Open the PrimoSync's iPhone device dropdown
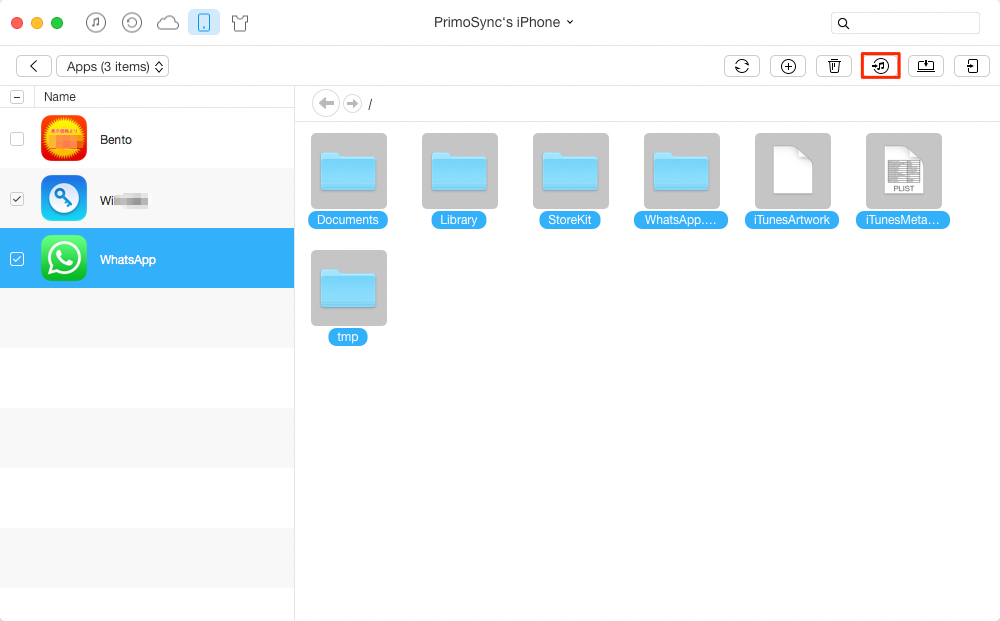This screenshot has width=1000, height=621. (x=504, y=22)
